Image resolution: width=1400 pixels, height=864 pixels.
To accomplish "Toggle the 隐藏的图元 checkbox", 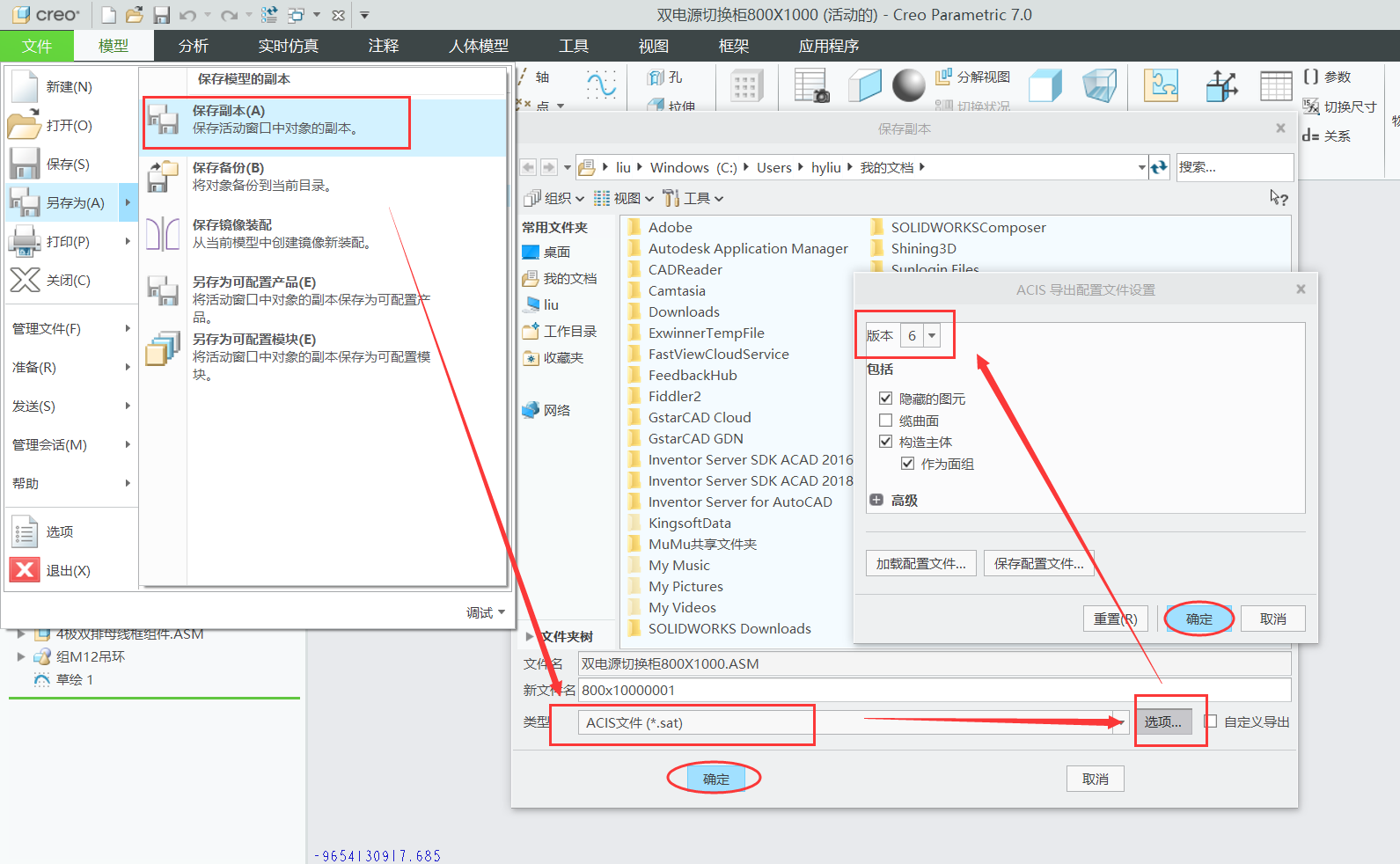I will [886, 399].
